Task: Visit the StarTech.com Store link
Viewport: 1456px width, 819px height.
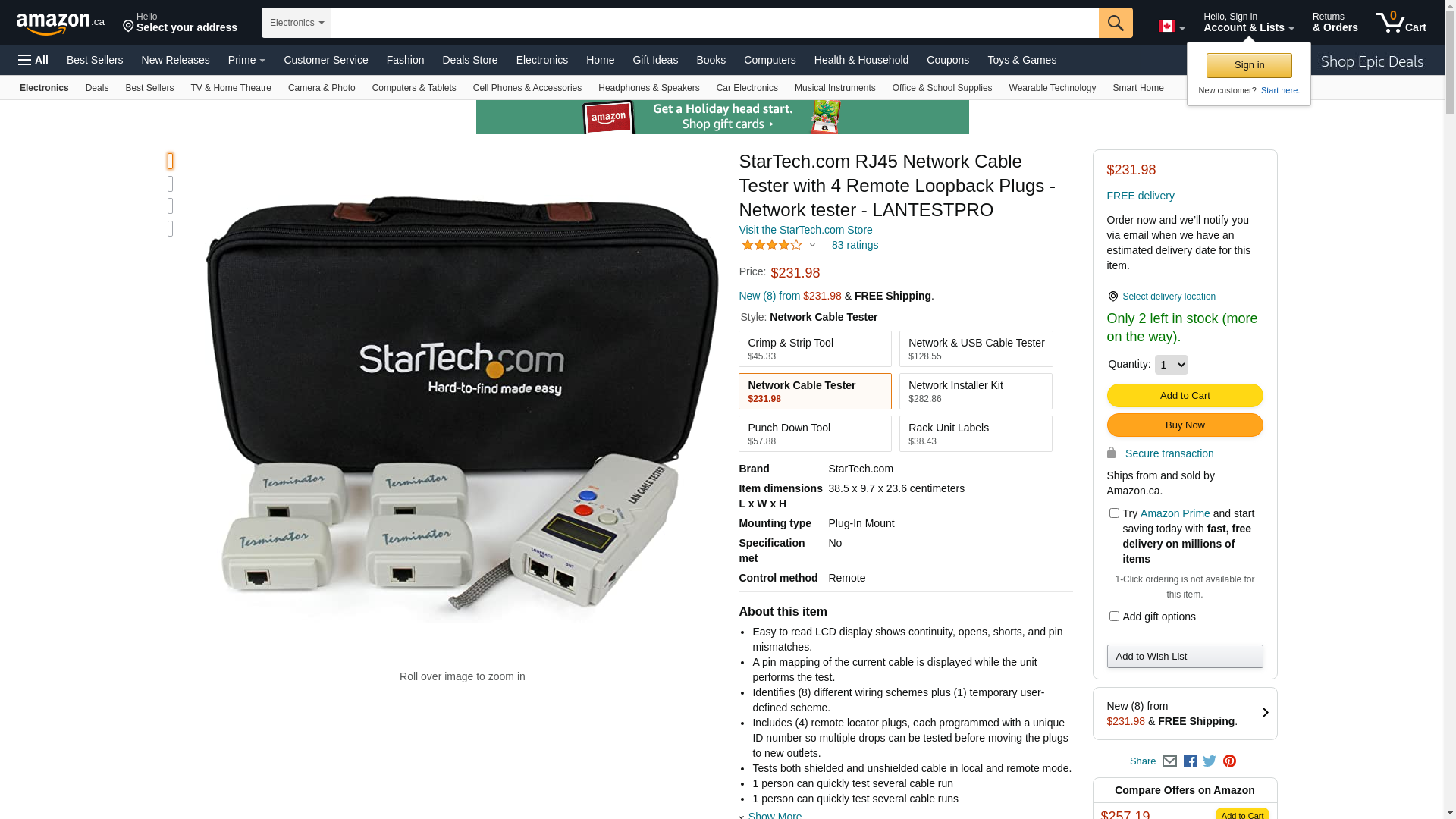Action: (x=805, y=230)
